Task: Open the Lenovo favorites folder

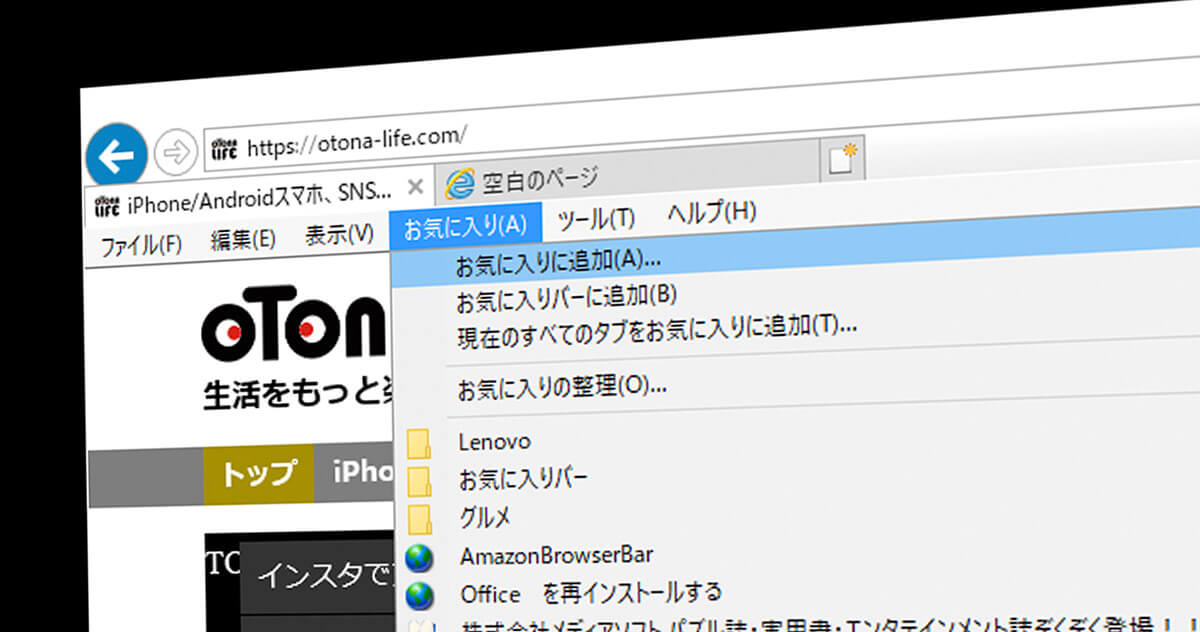Action: (494, 442)
